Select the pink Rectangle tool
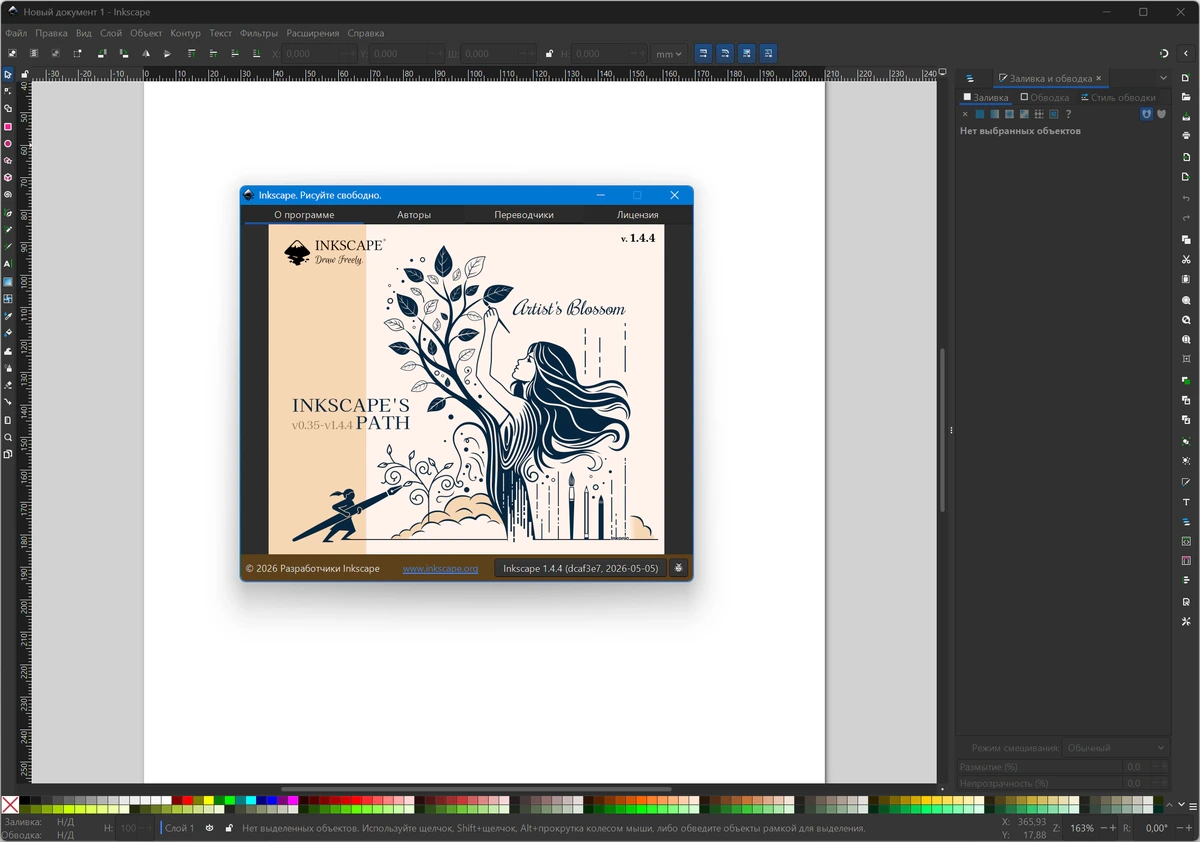Screen dimensions: 1200x842 pyautogui.click(x=8, y=127)
